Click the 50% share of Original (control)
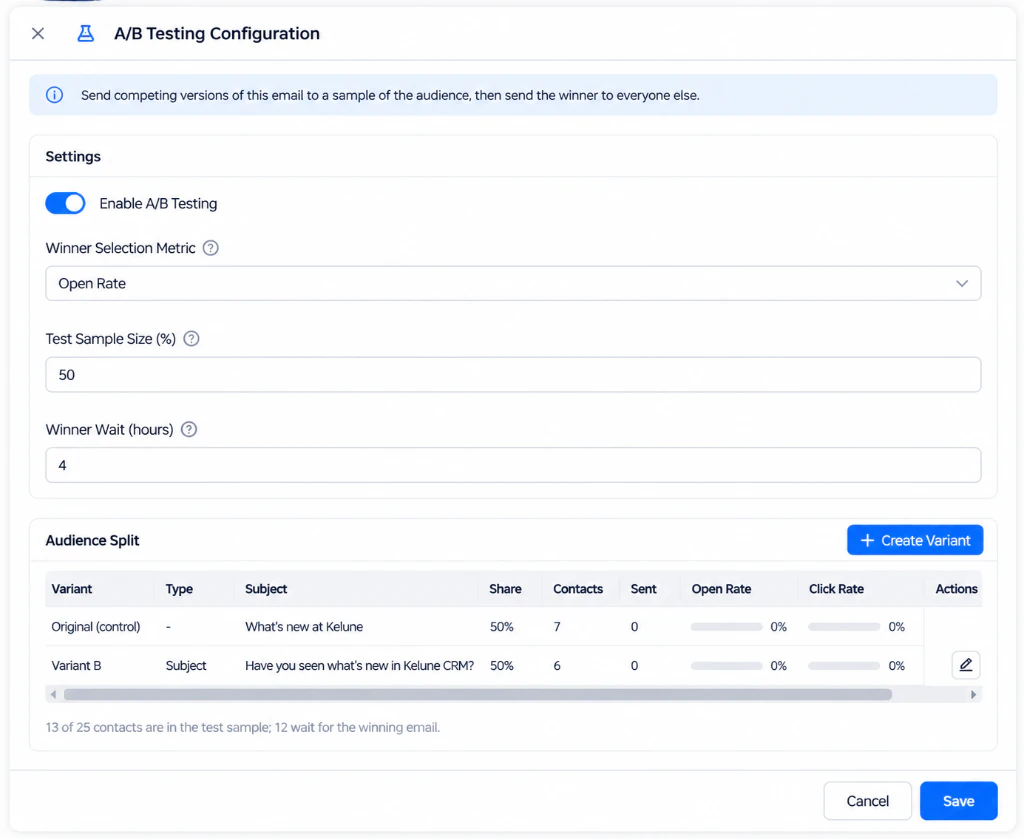This screenshot has width=1024, height=839. tap(502, 627)
